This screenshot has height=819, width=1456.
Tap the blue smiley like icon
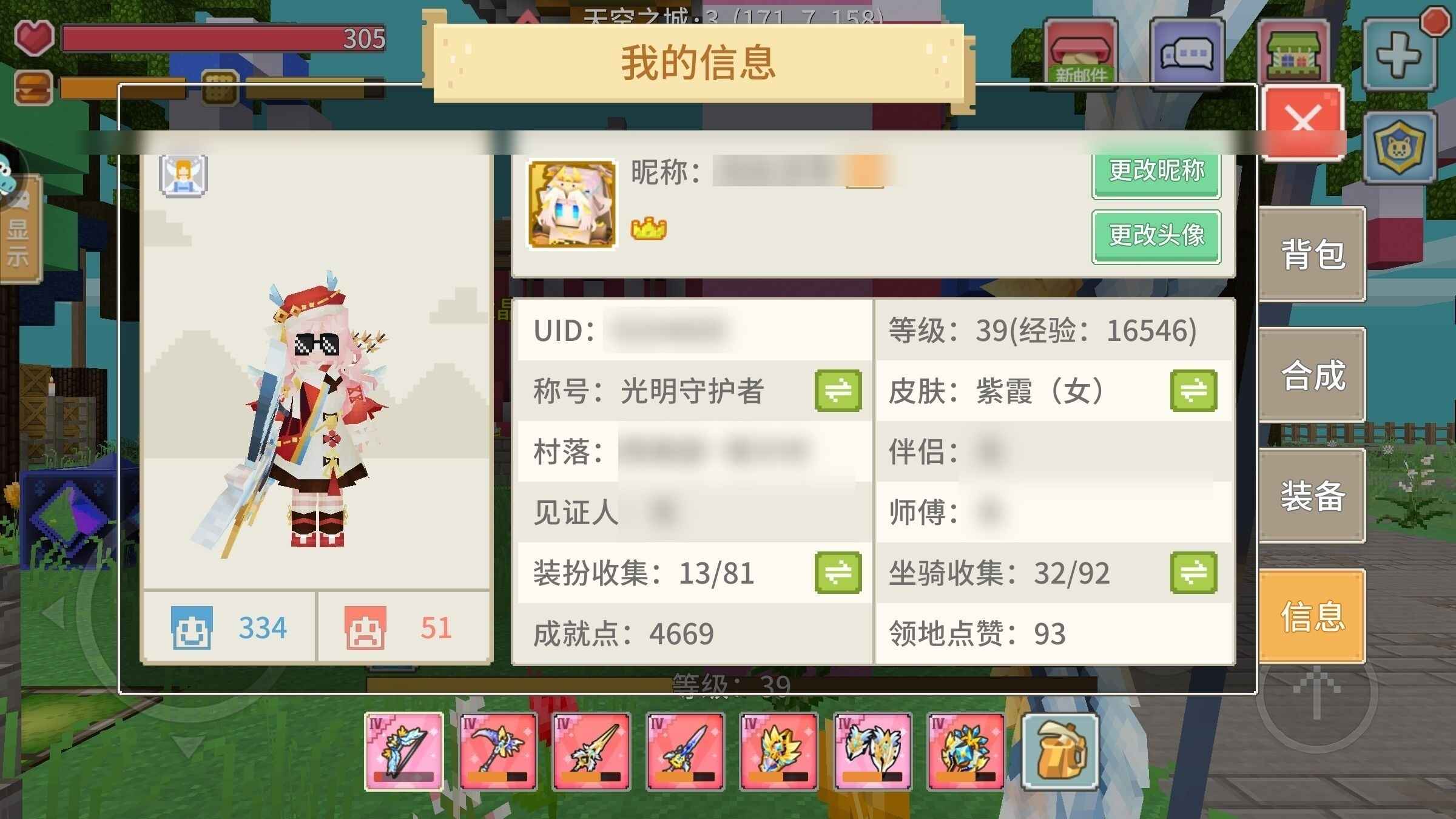pyautogui.click(x=192, y=627)
